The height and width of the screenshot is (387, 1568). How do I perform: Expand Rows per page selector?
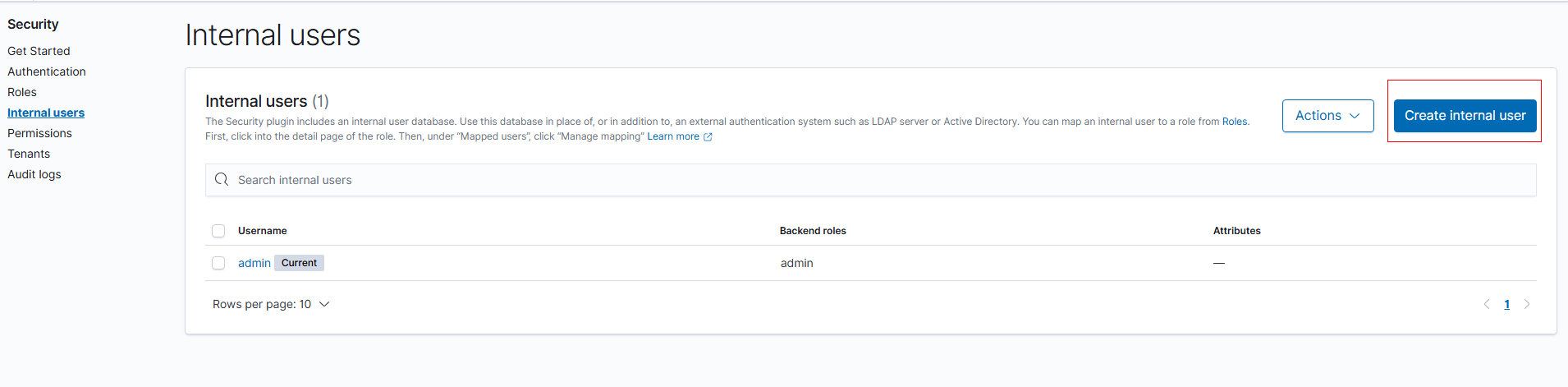click(271, 304)
